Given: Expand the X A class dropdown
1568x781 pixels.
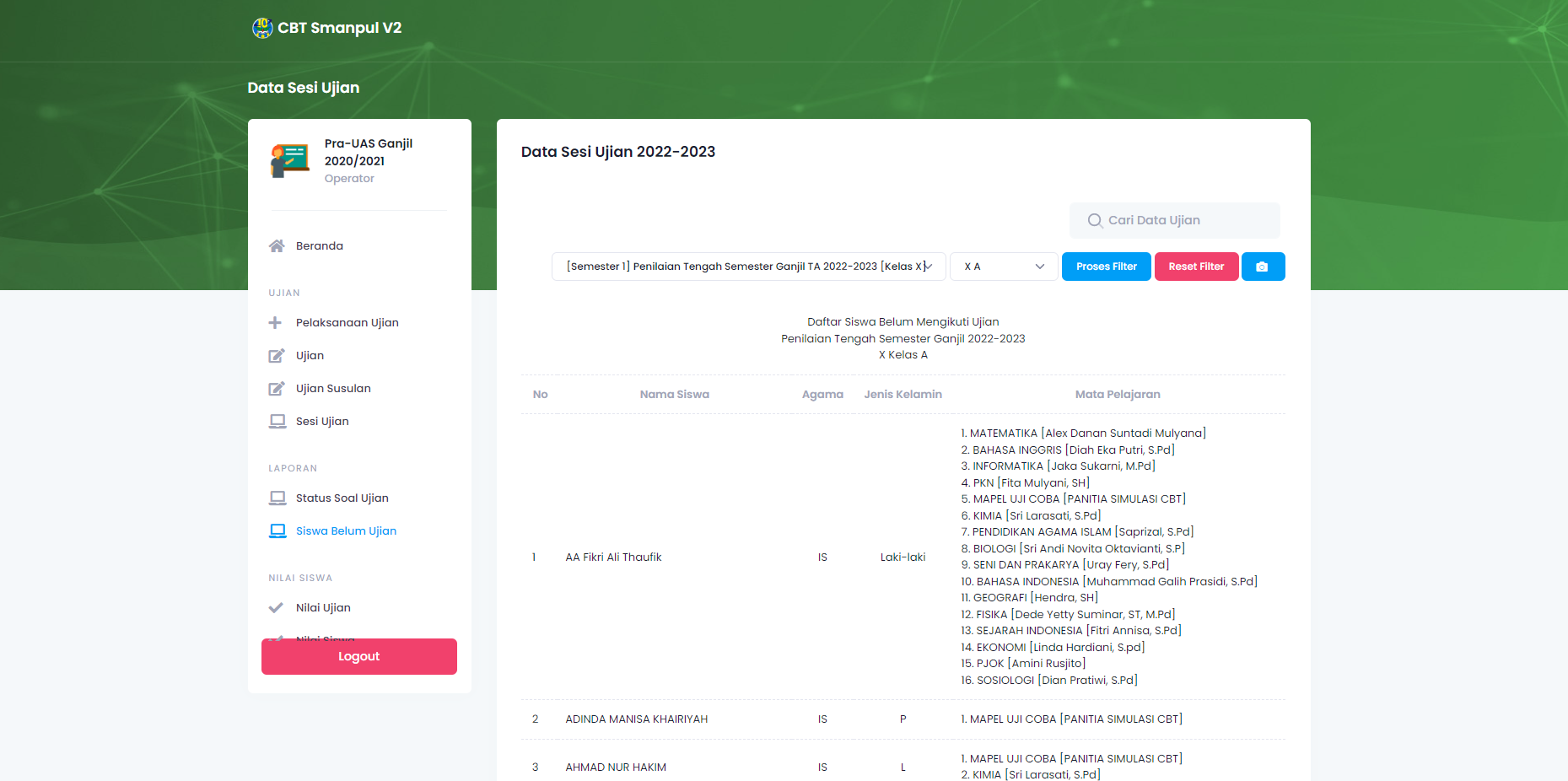Looking at the screenshot, I should [1003, 267].
